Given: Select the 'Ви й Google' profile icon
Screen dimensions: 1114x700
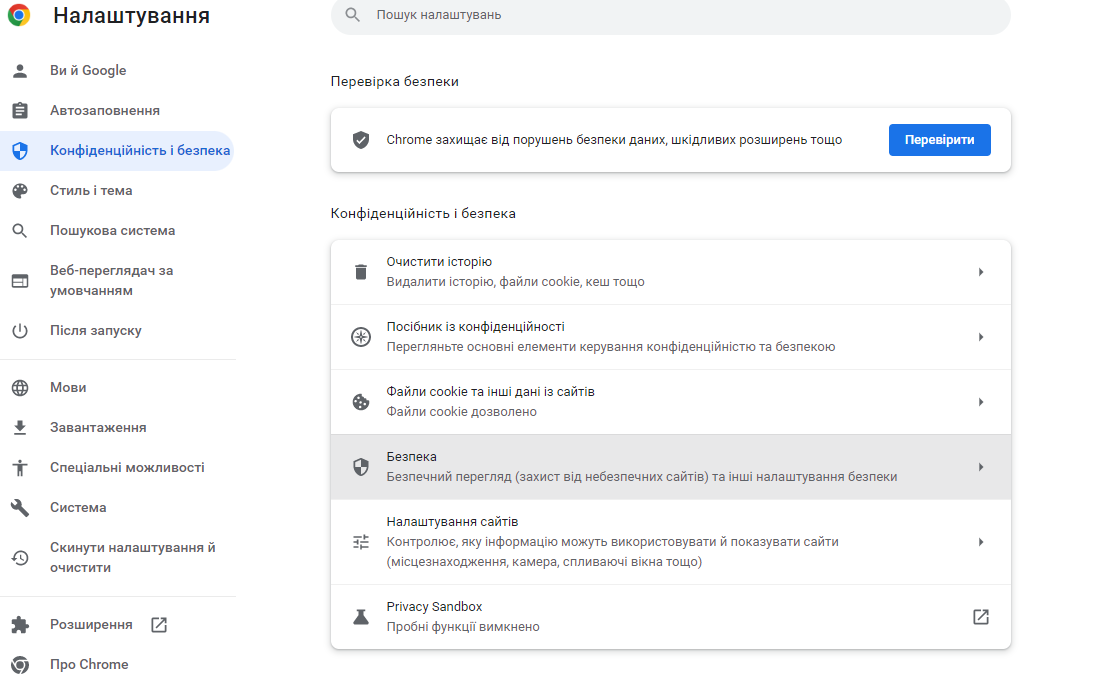Looking at the screenshot, I should coord(22,70).
